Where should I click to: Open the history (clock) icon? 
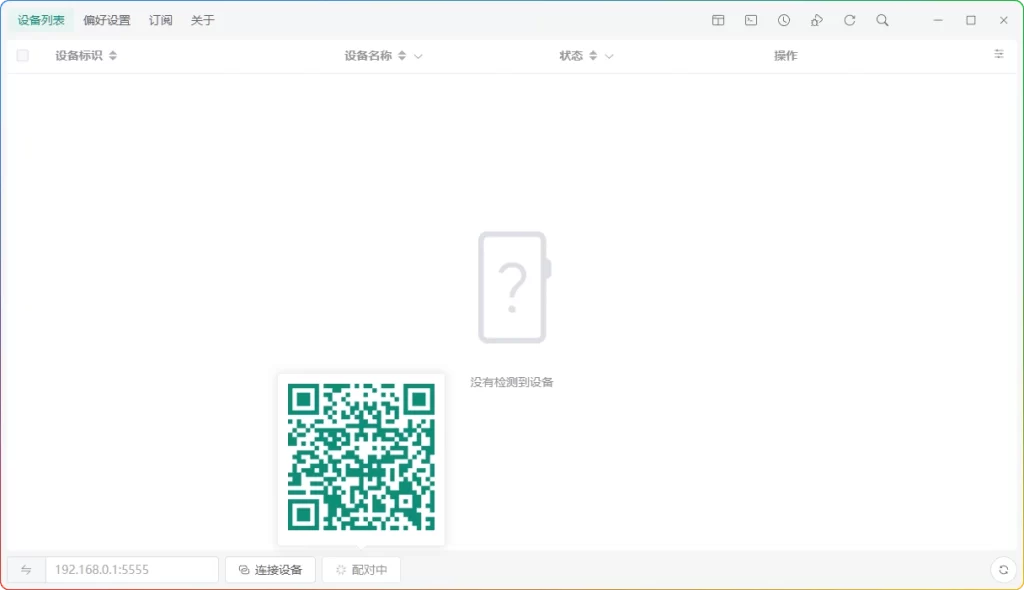click(x=784, y=20)
